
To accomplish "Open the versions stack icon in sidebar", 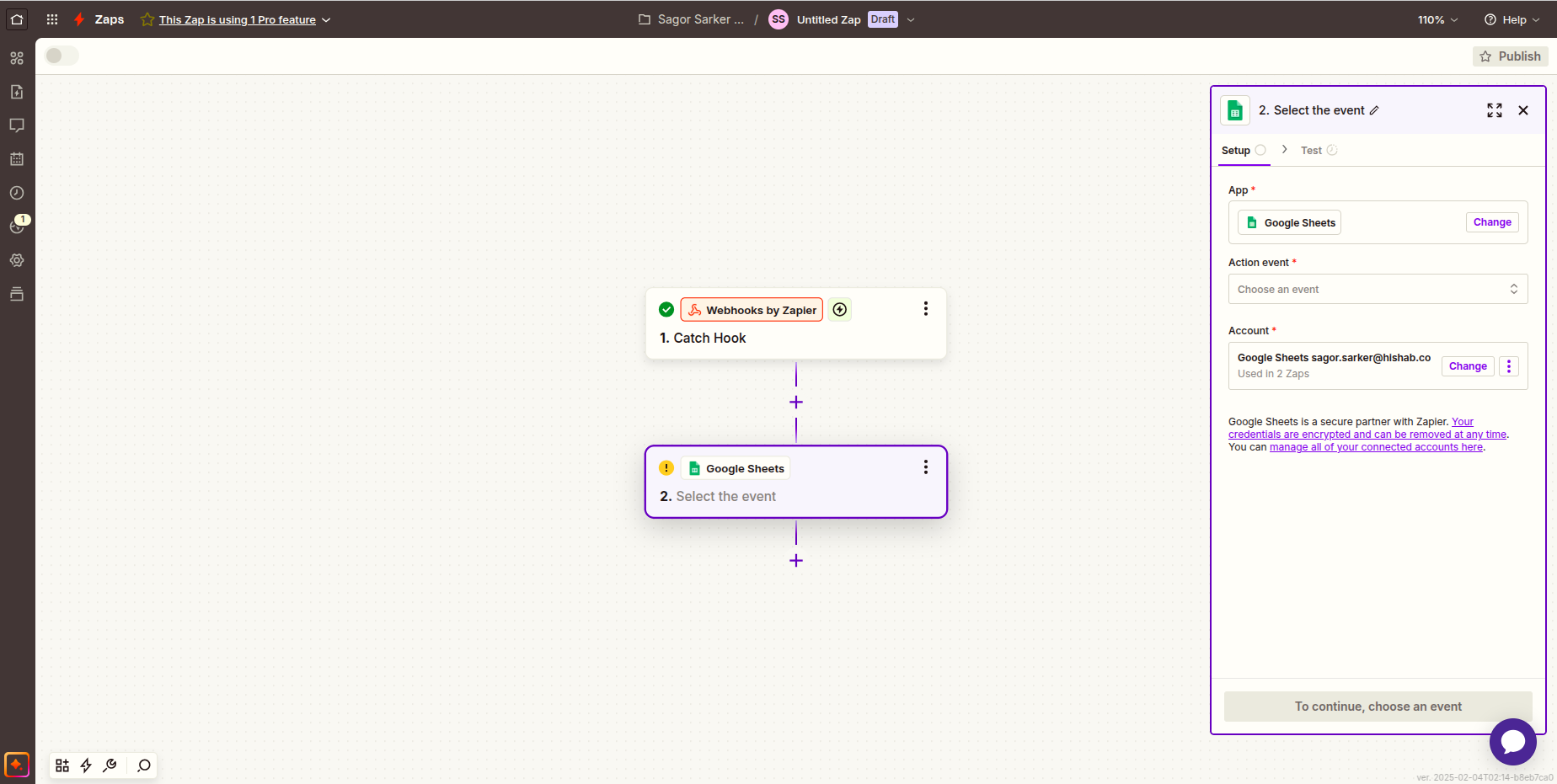I will [17, 294].
